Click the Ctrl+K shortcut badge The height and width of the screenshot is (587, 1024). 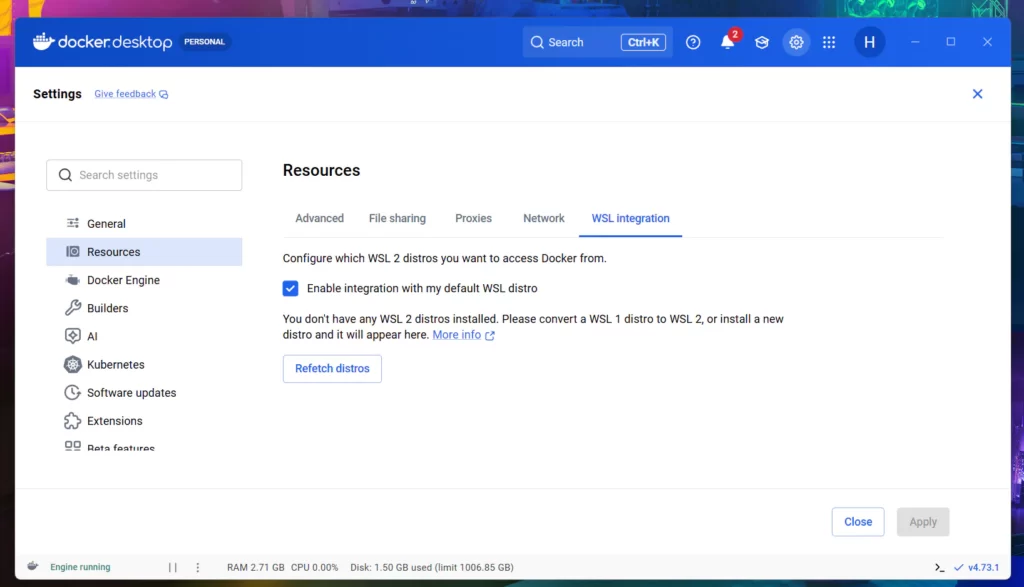click(x=643, y=42)
